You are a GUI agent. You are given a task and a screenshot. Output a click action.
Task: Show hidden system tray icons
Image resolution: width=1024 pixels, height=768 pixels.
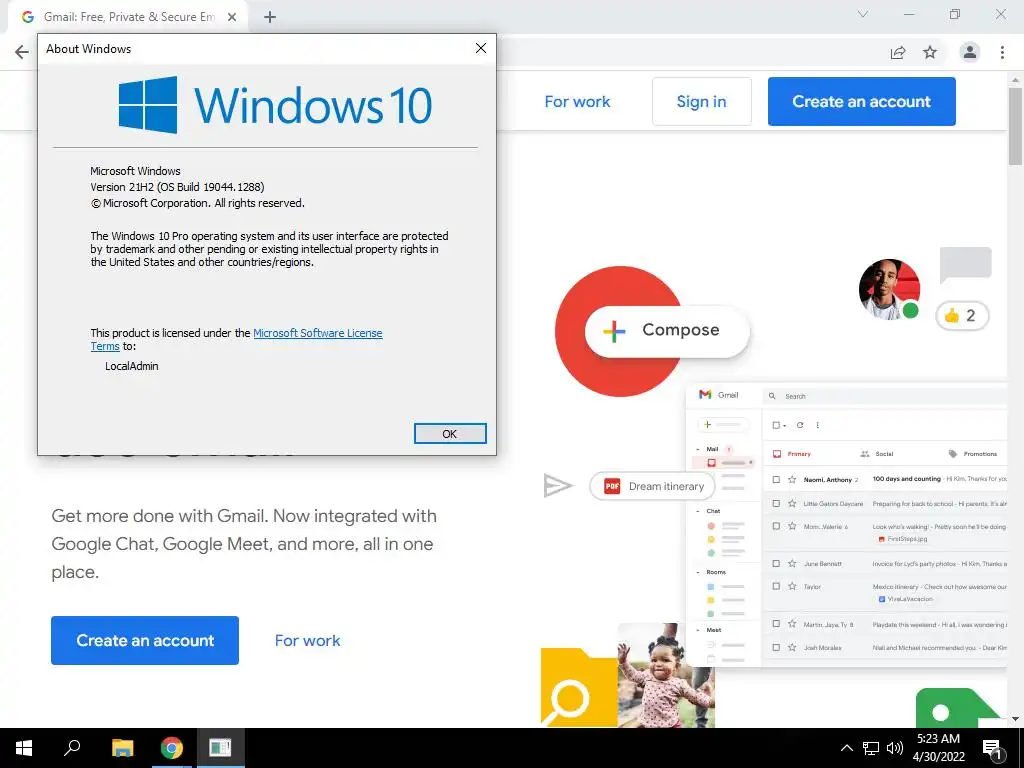coord(846,748)
